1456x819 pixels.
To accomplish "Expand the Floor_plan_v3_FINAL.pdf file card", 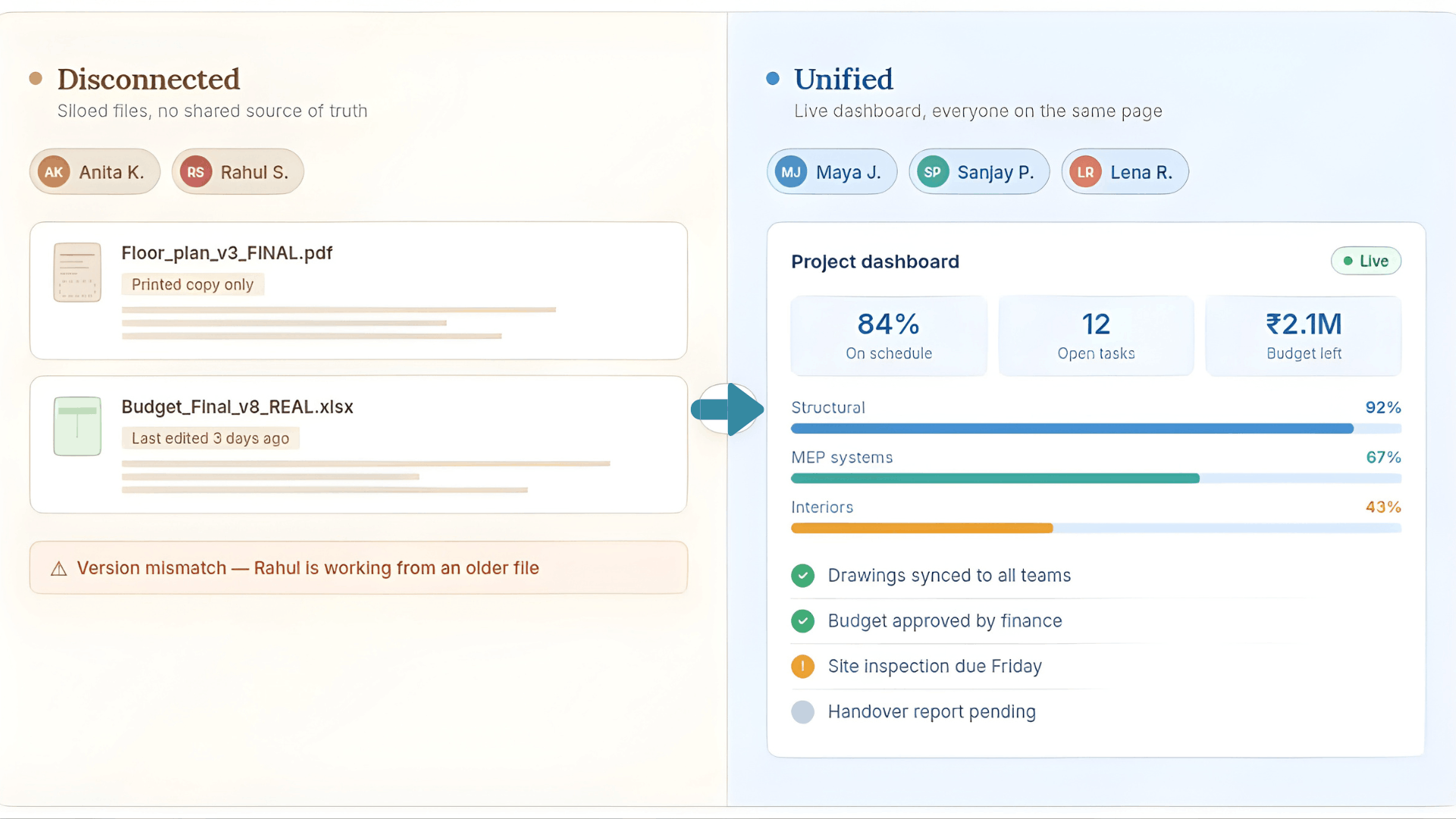I will point(358,290).
